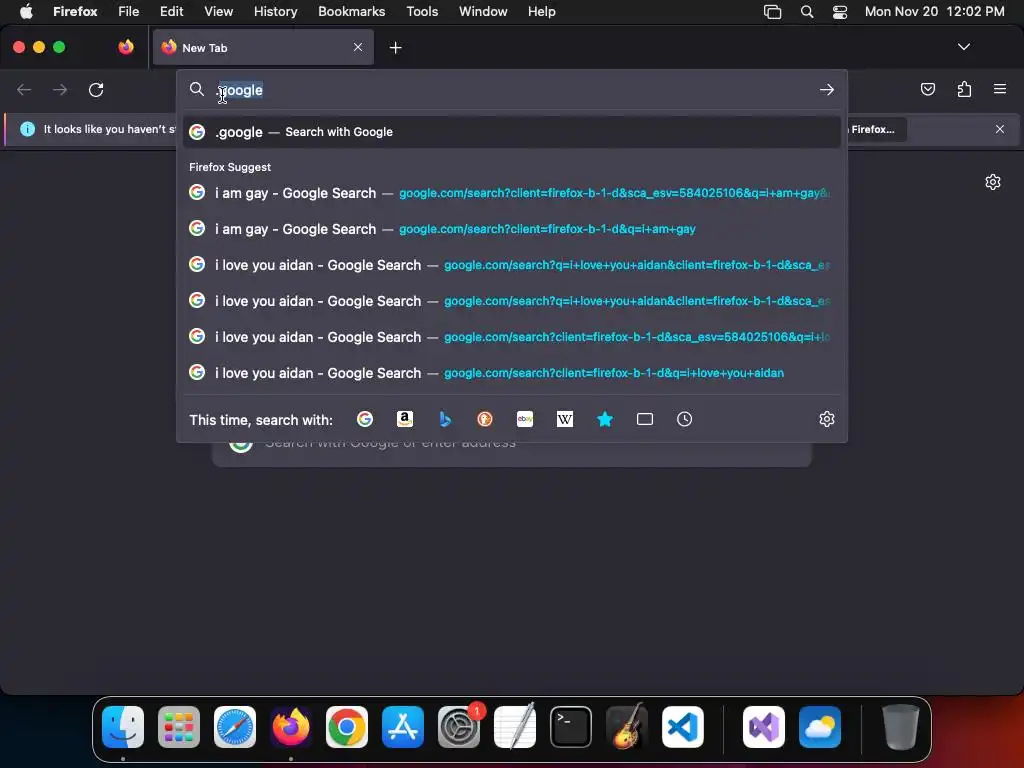The image size is (1024, 768).
Task: Search this time with eBay
Action: pos(525,419)
